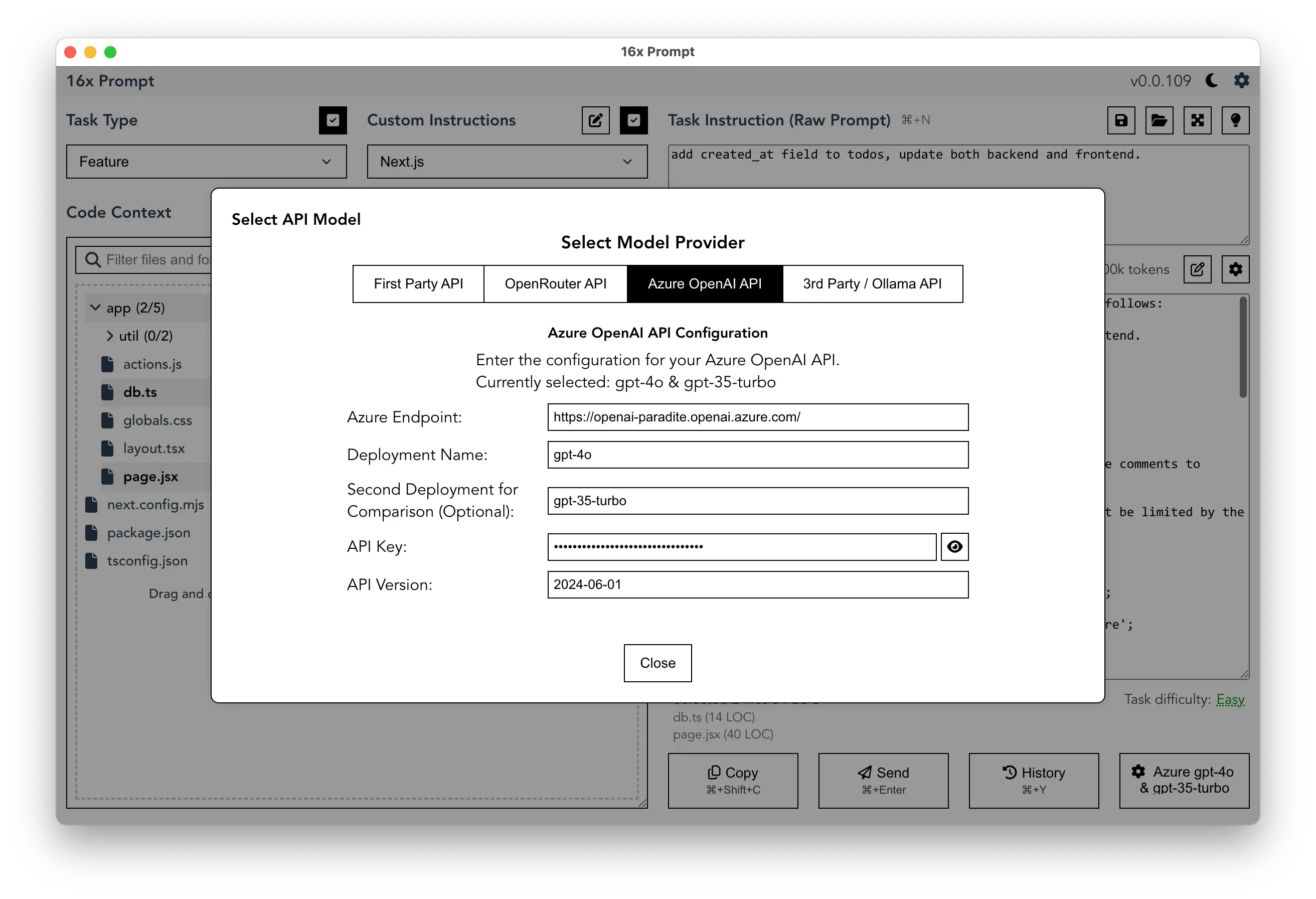Select Azure OpenAI API tab
This screenshot has height=899, width=1316.
(705, 283)
